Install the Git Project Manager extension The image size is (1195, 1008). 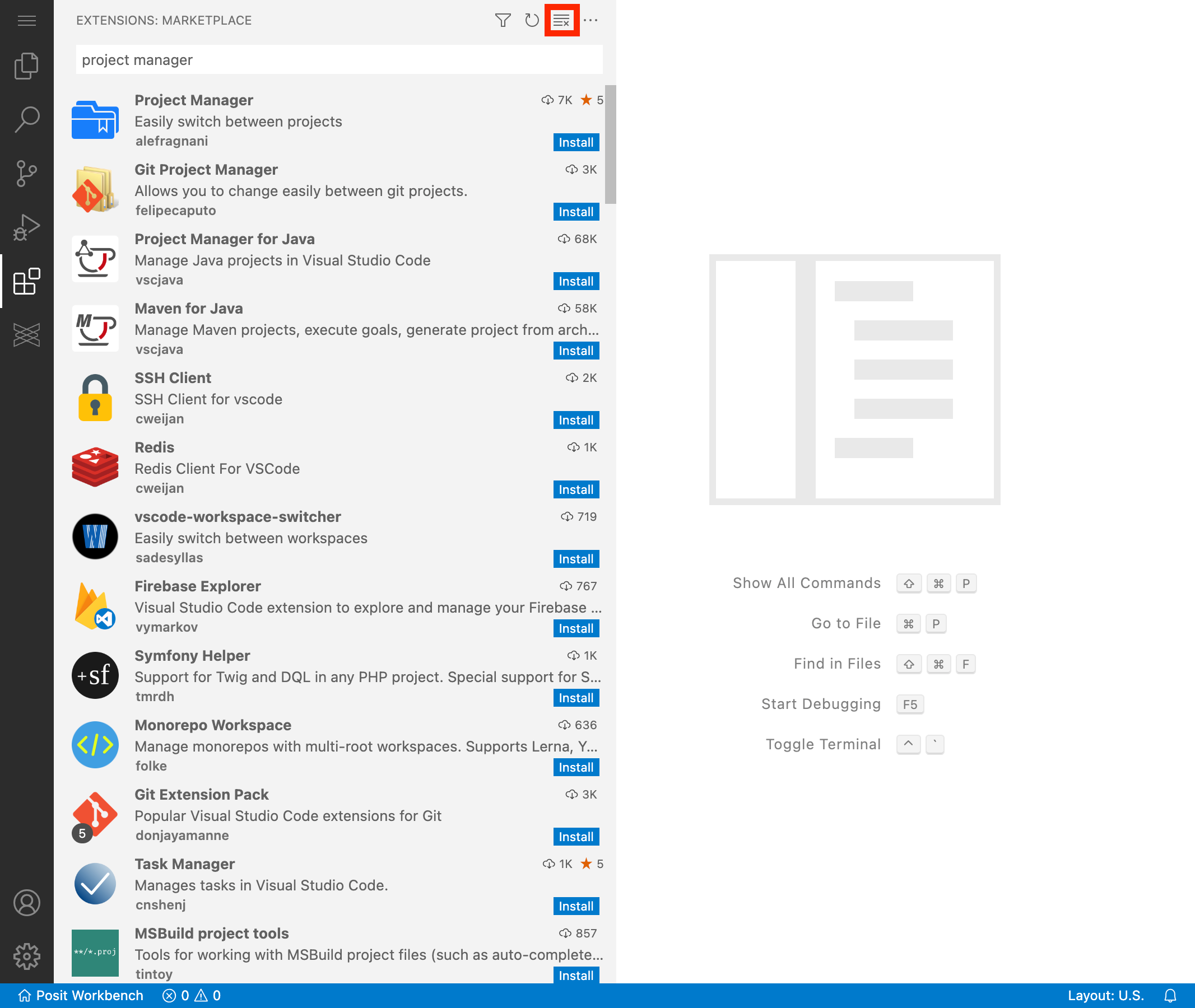pos(577,211)
